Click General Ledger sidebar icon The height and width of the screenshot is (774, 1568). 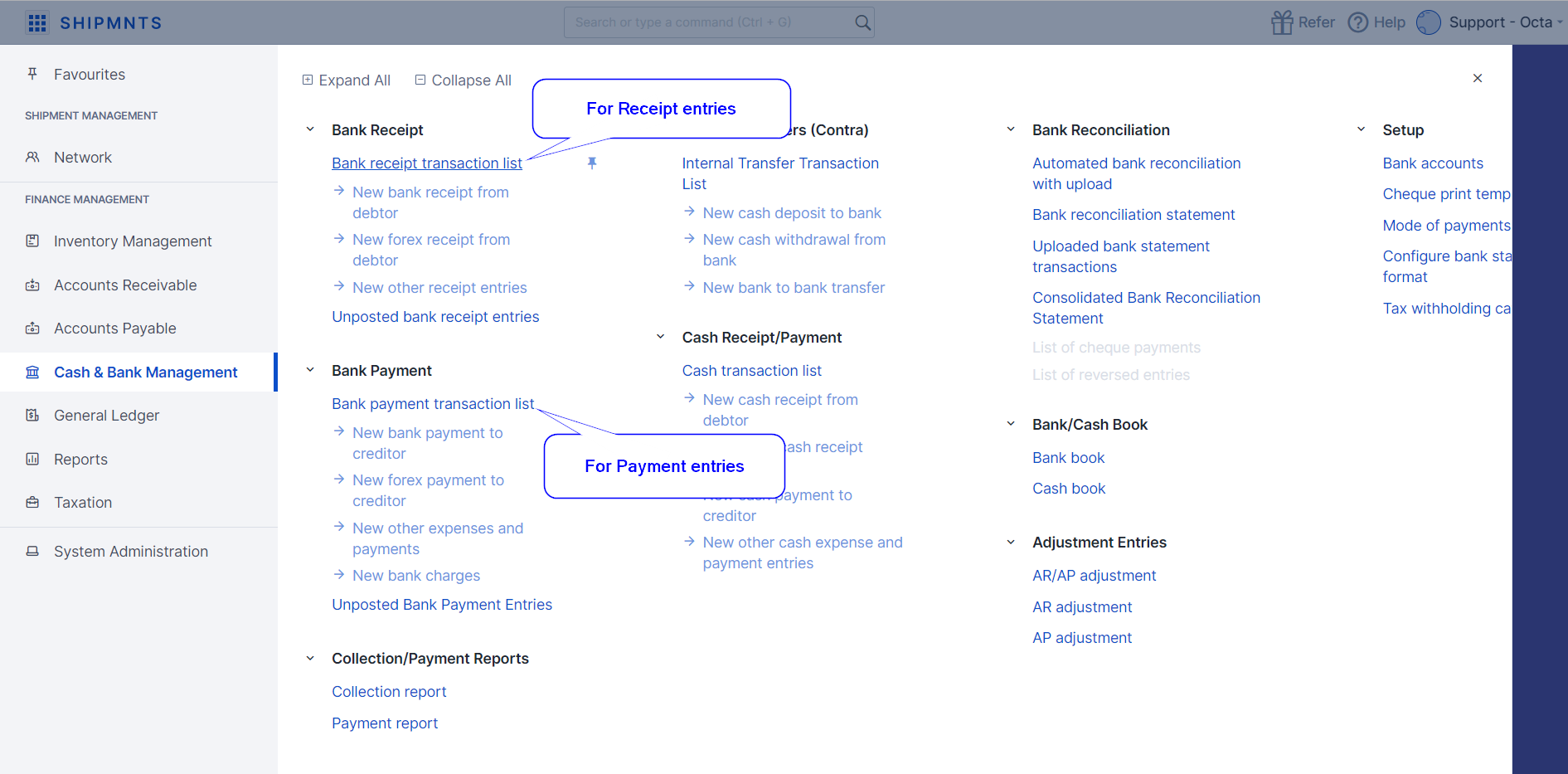(32, 415)
